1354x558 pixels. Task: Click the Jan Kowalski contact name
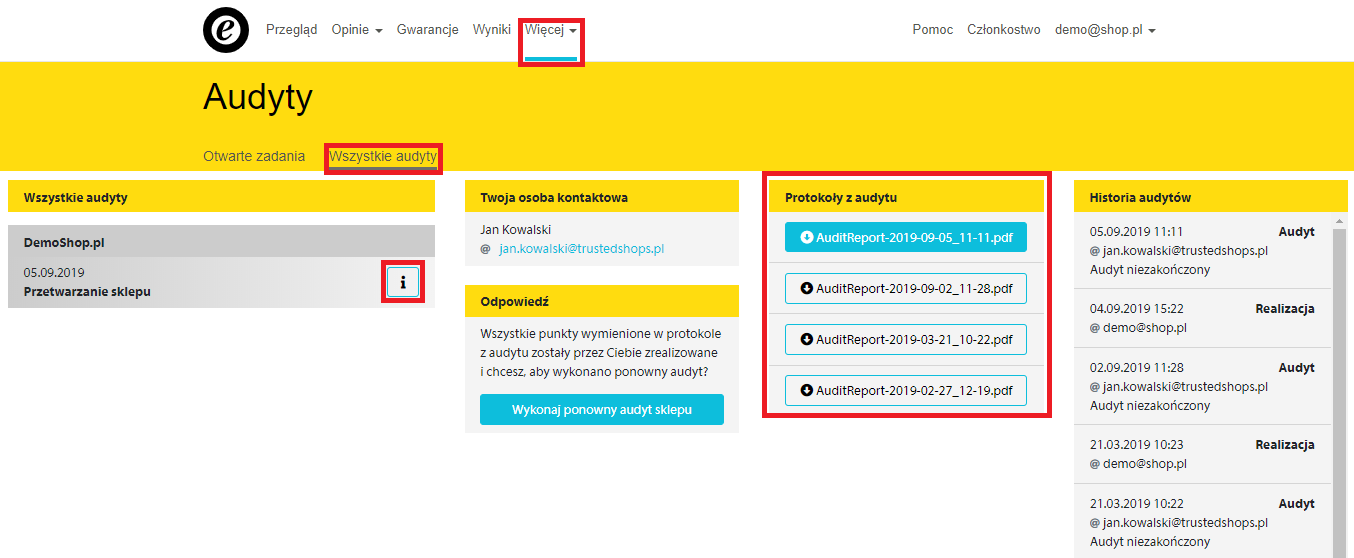(516, 230)
